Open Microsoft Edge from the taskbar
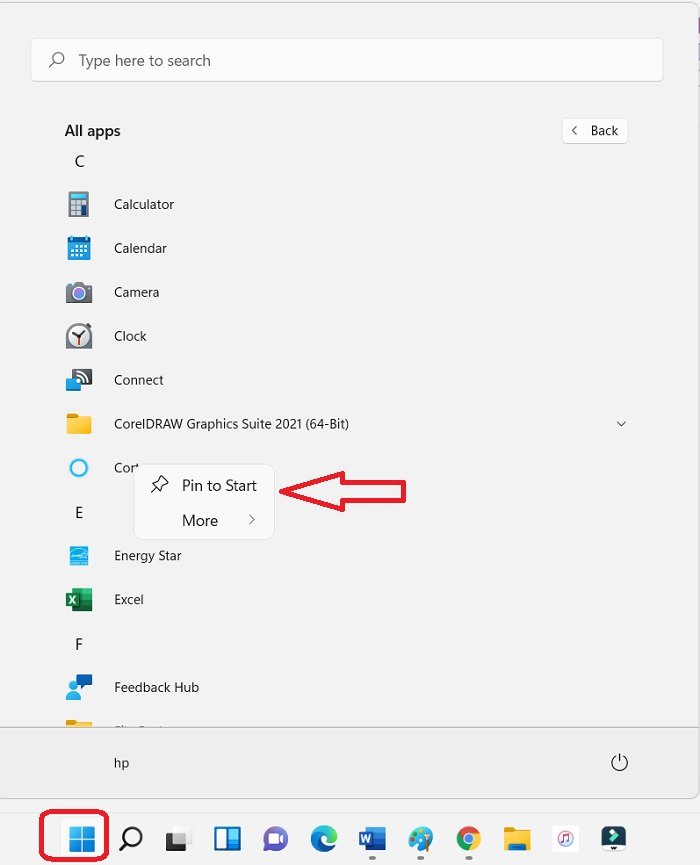 (324, 839)
